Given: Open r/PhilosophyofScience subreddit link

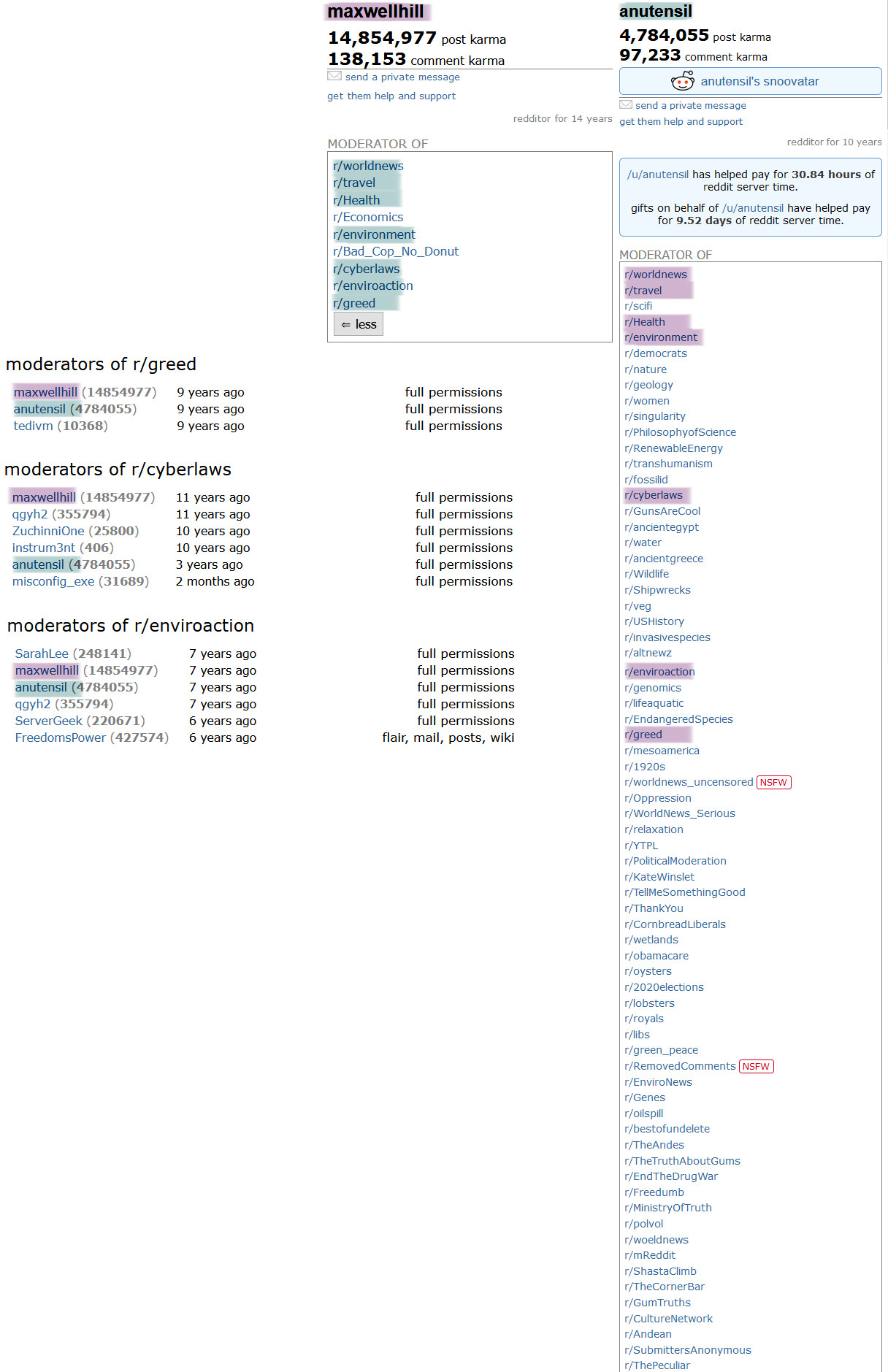Looking at the screenshot, I should point(680,432).
